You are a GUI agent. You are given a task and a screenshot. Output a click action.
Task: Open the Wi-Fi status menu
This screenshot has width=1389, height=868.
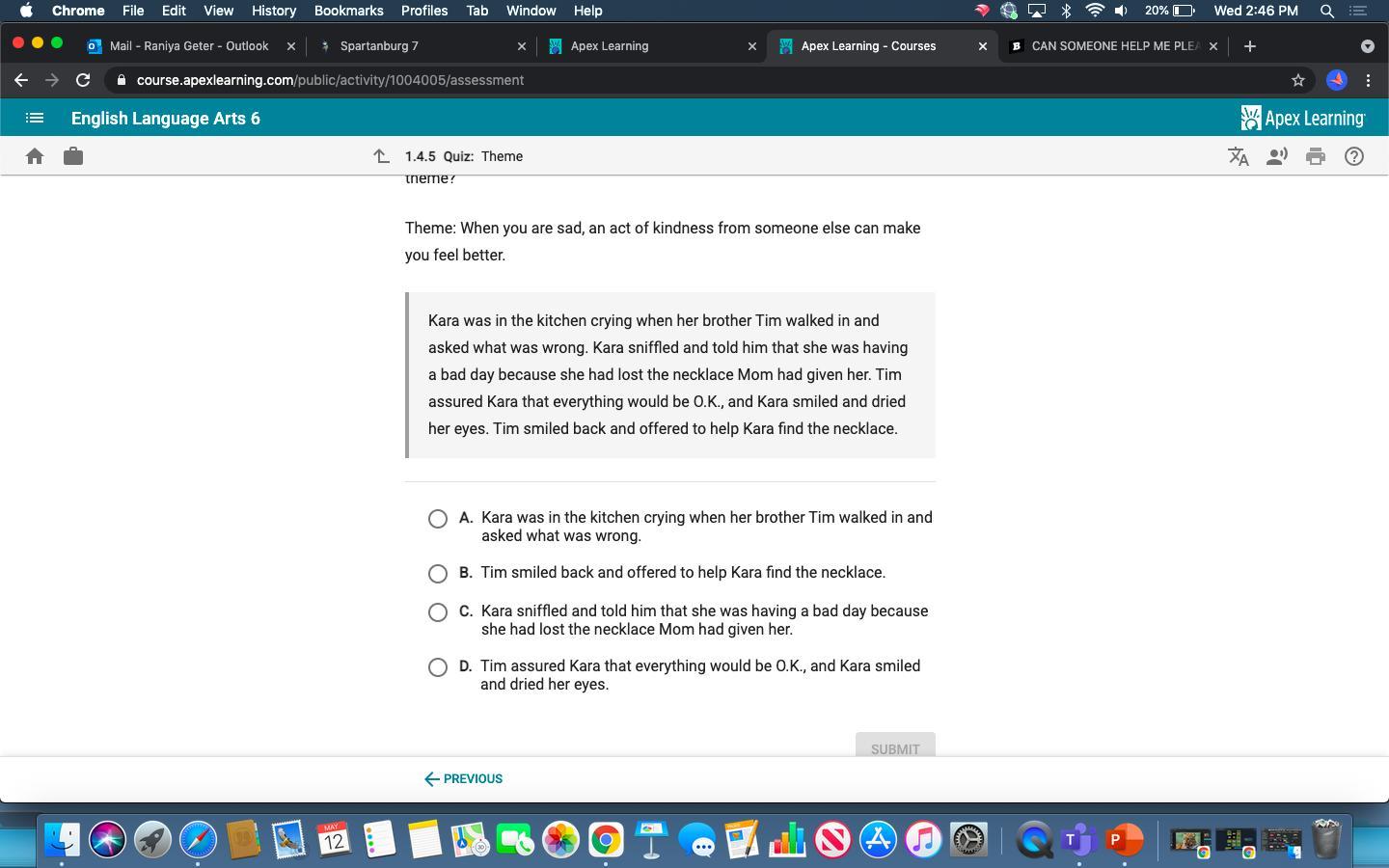coord(1095,11)
